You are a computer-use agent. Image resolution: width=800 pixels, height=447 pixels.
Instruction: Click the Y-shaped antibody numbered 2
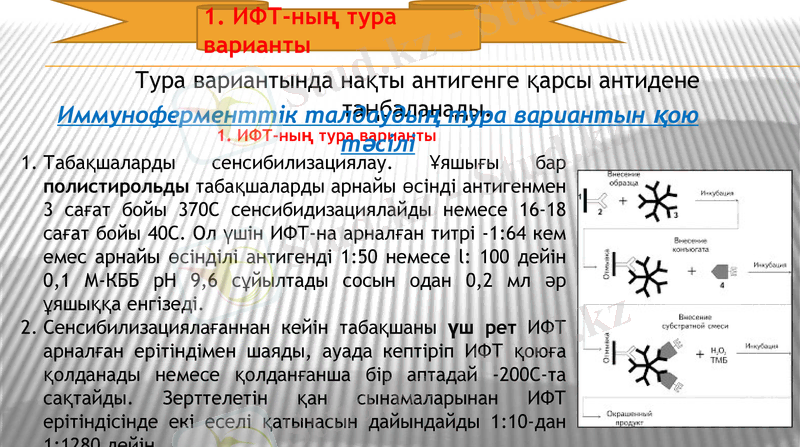pyautogui.click(x=597, y=201)
